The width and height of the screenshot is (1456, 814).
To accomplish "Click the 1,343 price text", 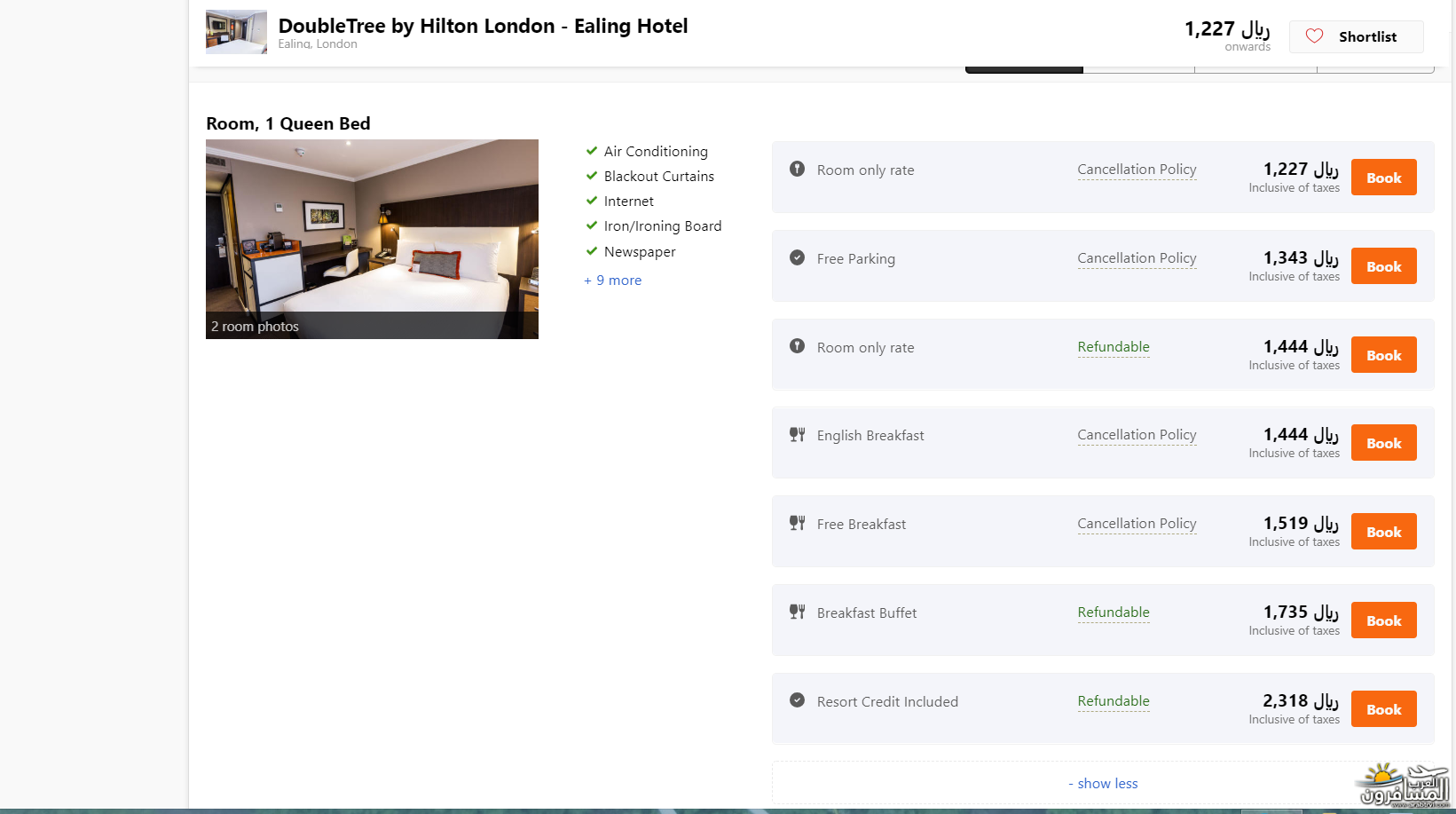I will coord(1301,258).
